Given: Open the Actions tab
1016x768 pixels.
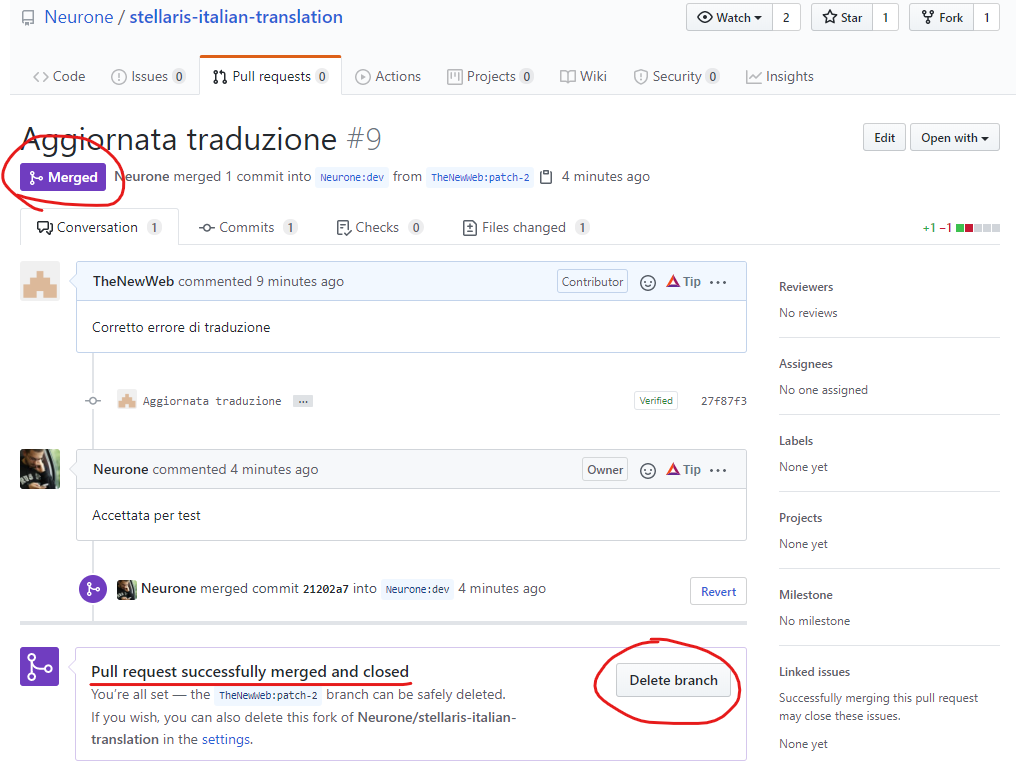Looking at the screenshot, I should click(388, 76).
